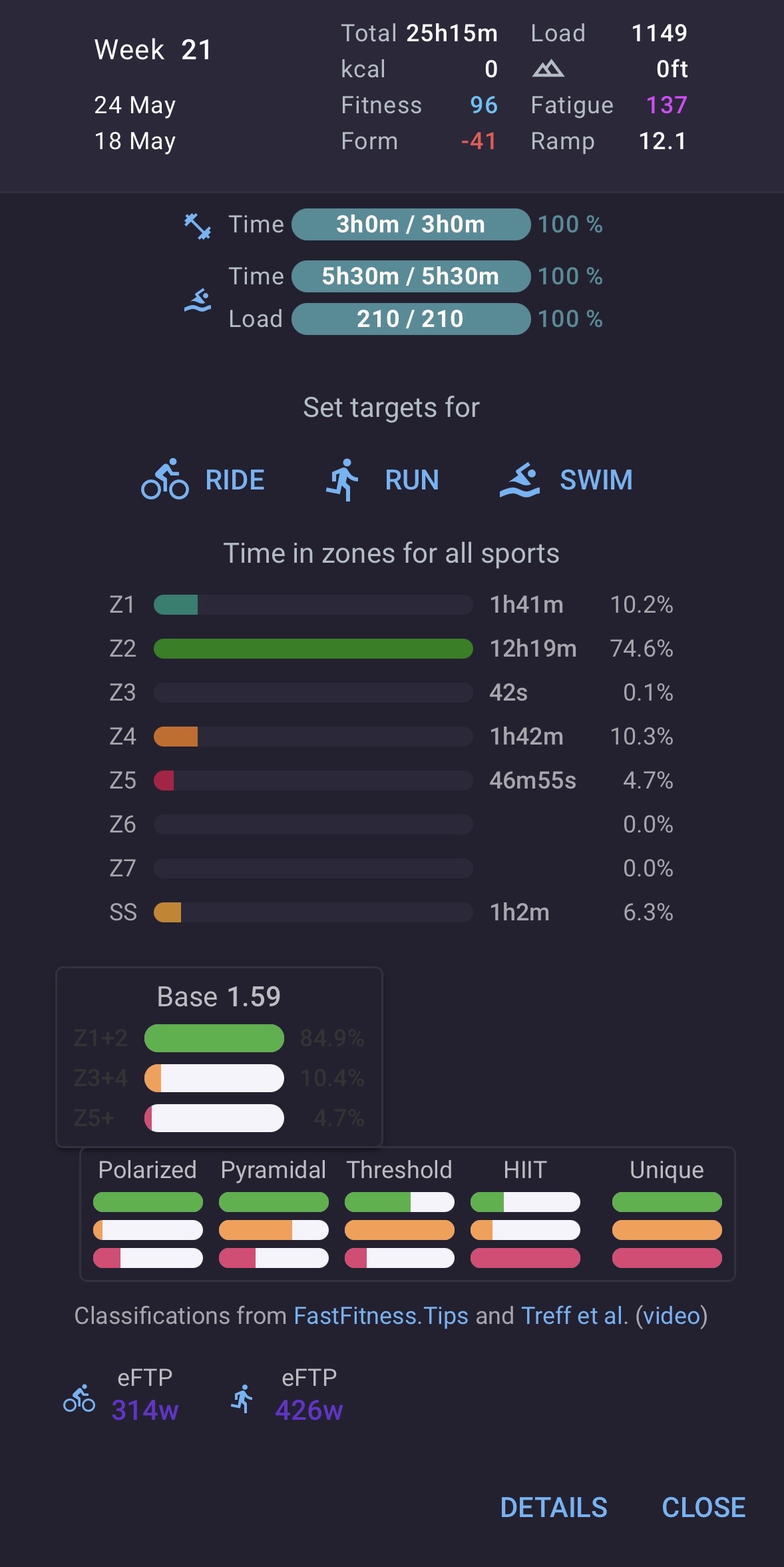
Task: Open the classification video link
Action: (x=672, y=1315)
